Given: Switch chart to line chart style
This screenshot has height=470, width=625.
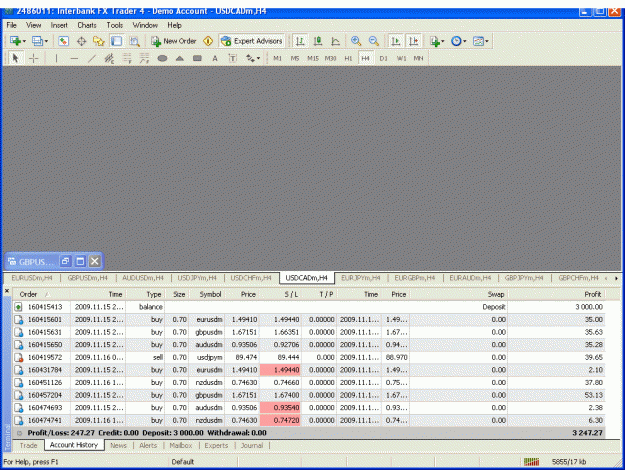Looking at the screenshot, I should [x=335, y=41].
